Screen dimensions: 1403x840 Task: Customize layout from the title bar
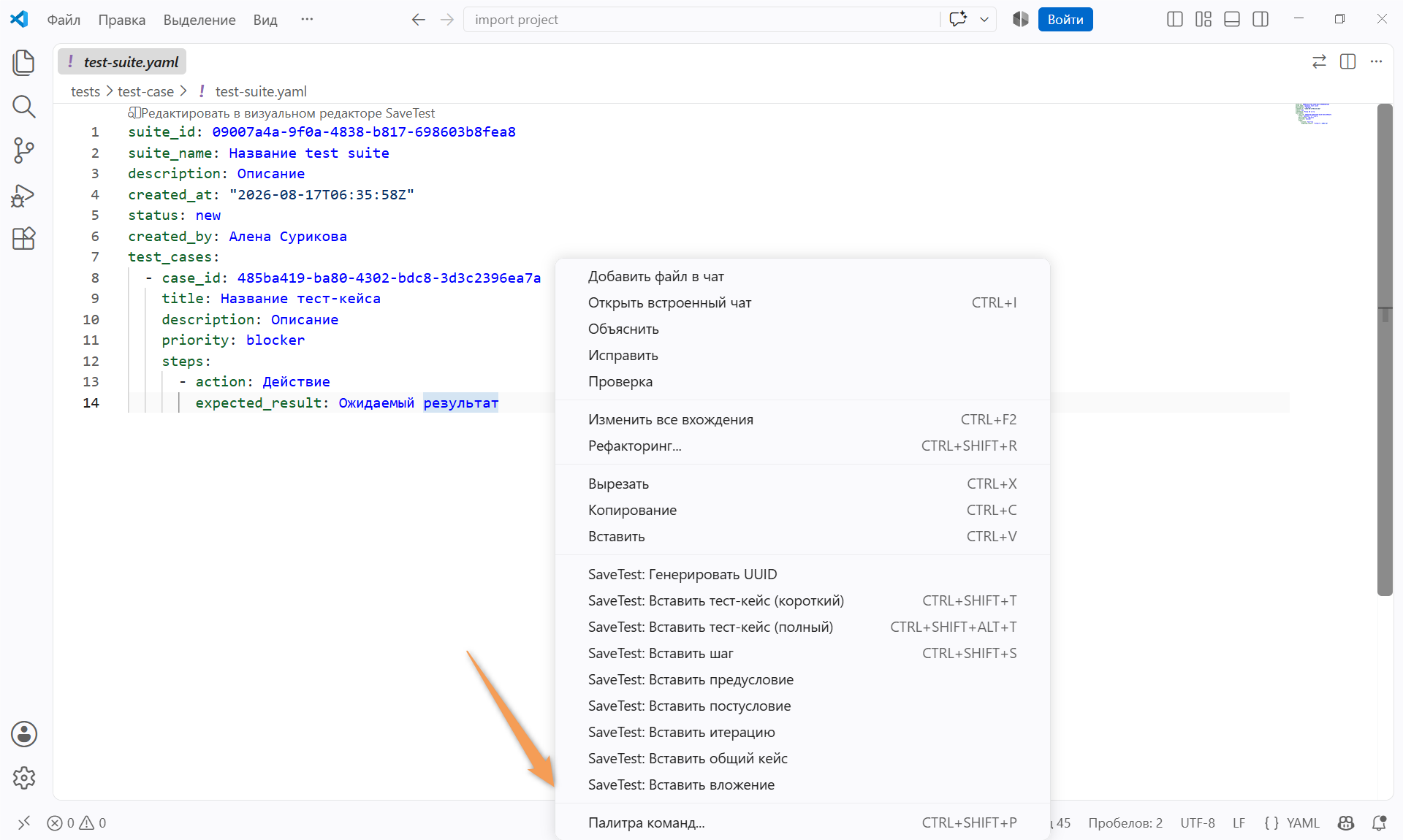[x=1204, y=20]
